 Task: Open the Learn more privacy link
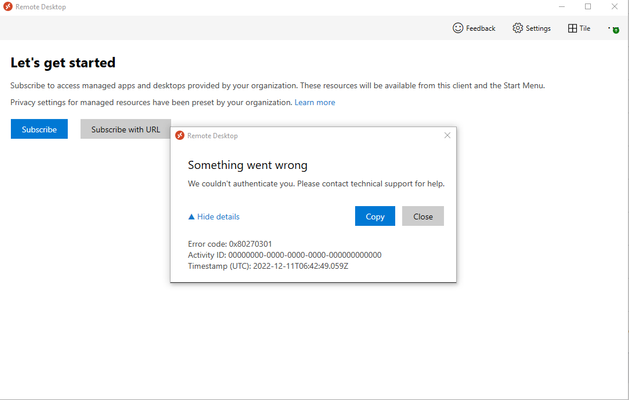(x=314, y=102)
